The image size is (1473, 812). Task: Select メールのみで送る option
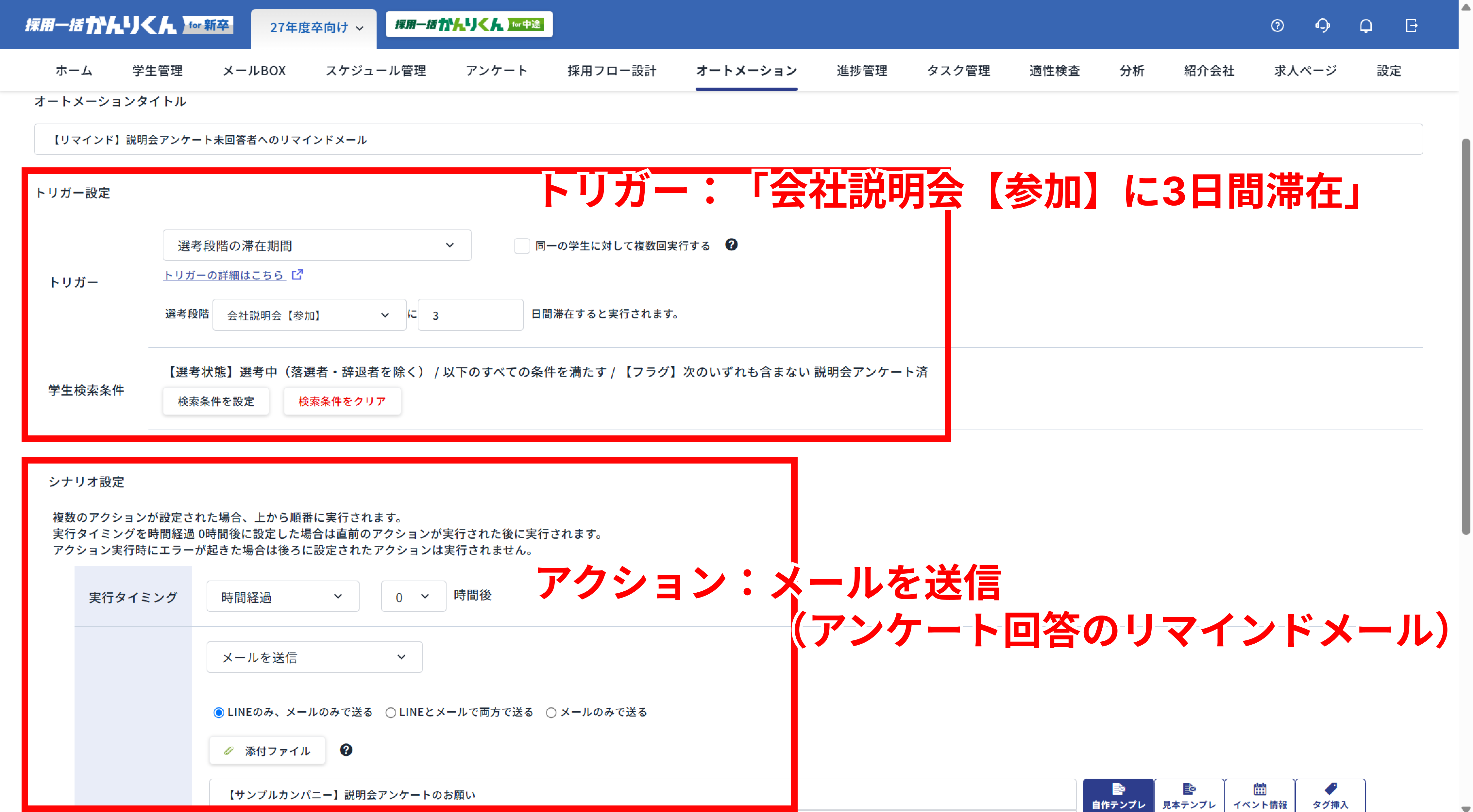pos(551,712)
